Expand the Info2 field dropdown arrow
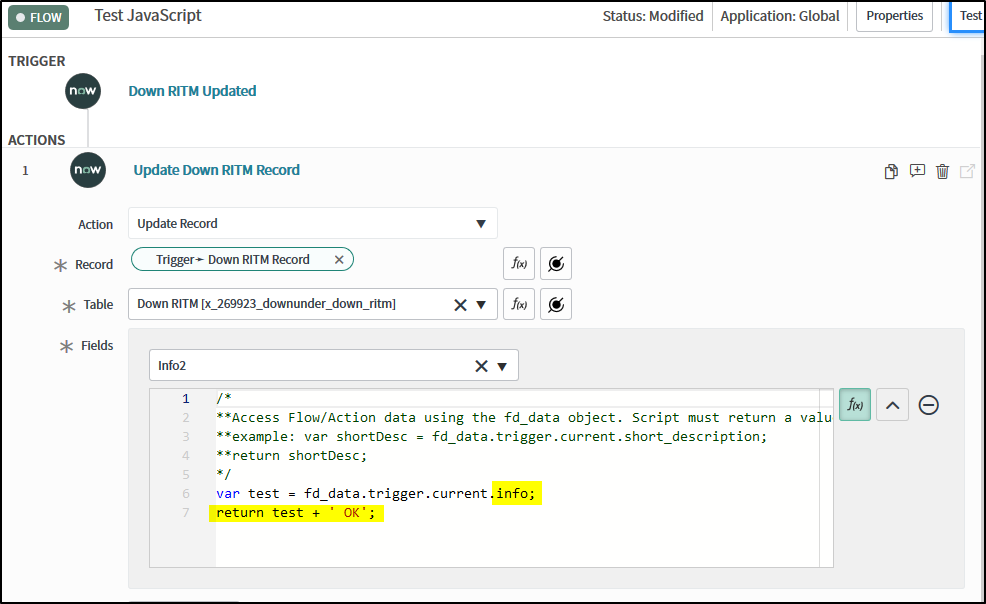 point(502,366)
